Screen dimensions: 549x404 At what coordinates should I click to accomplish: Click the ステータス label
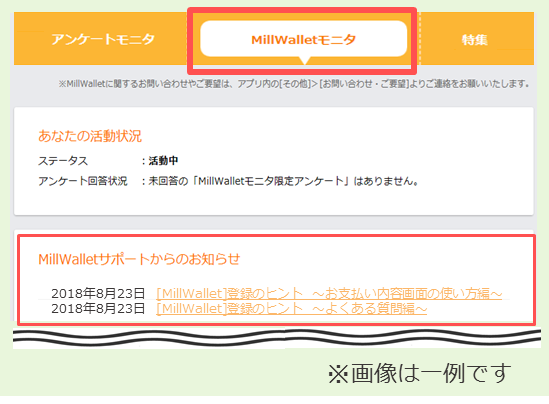pos(63,161)
